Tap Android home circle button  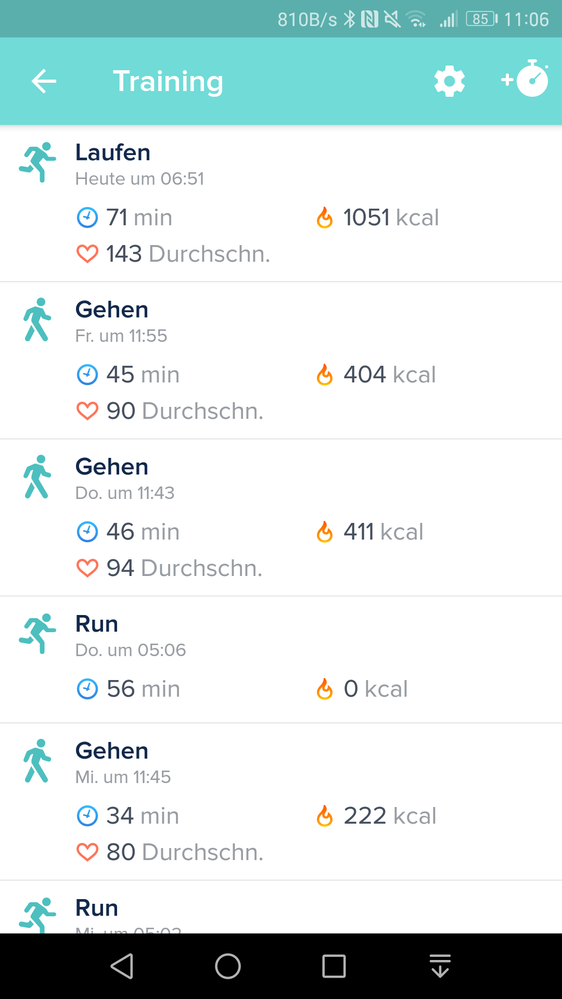pos(227,966)
